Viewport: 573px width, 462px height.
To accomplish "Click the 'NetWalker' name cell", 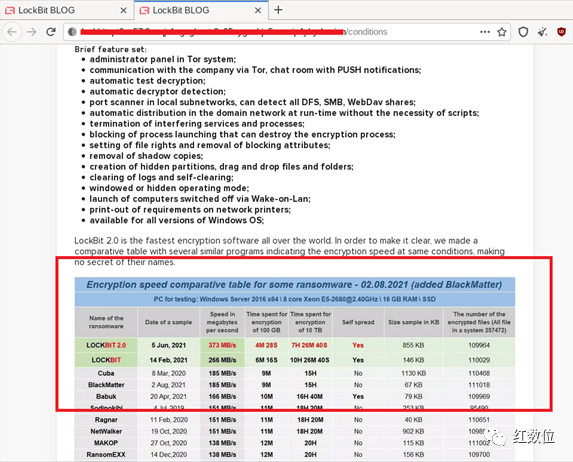I will (106, 431).
